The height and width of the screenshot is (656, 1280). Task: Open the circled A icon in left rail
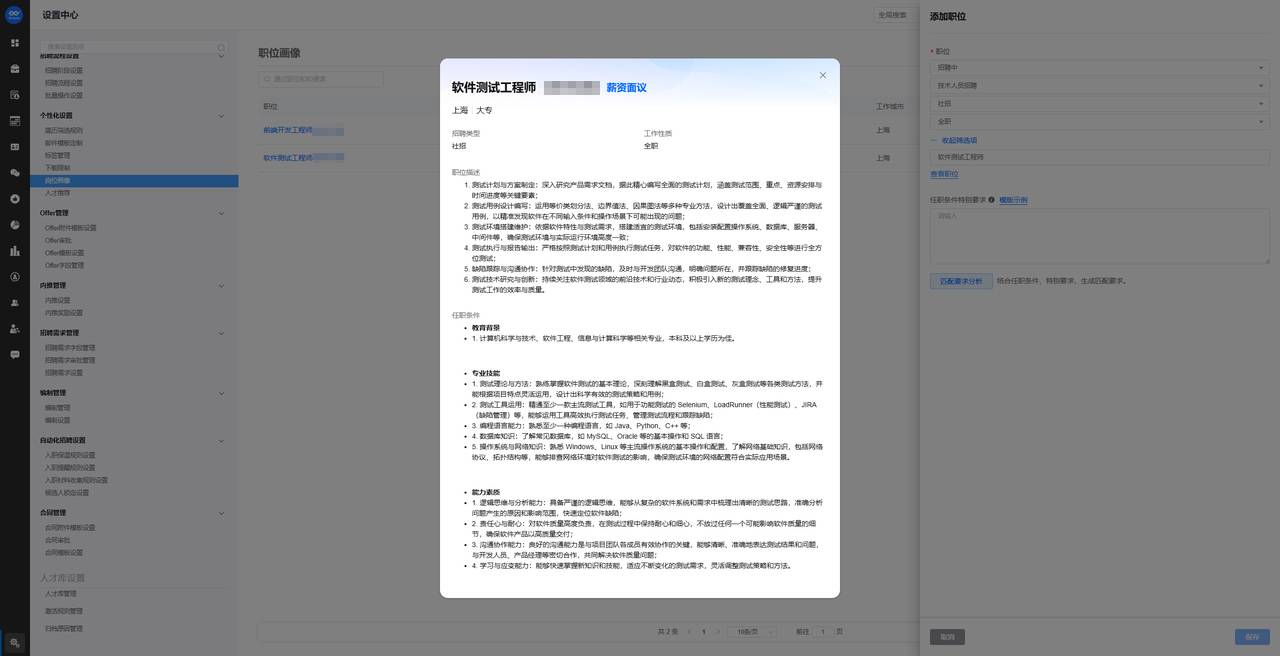coord(15,277)
